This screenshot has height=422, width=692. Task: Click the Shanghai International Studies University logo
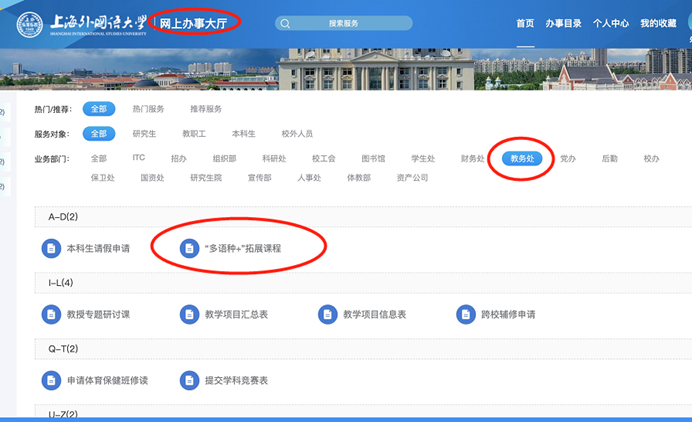[82, 24]
